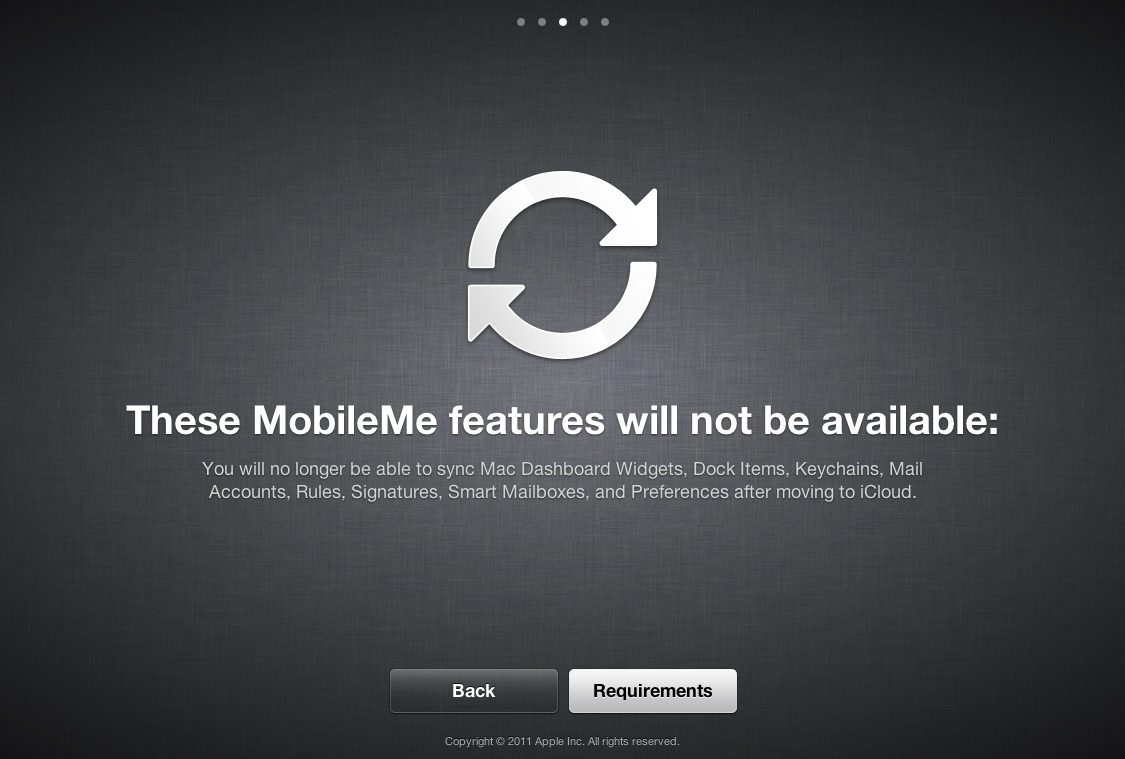Click the Copyright 2011 Apple Inc. notice
This screenshot has width=1125, height=759.
click(x=514, y=742)
